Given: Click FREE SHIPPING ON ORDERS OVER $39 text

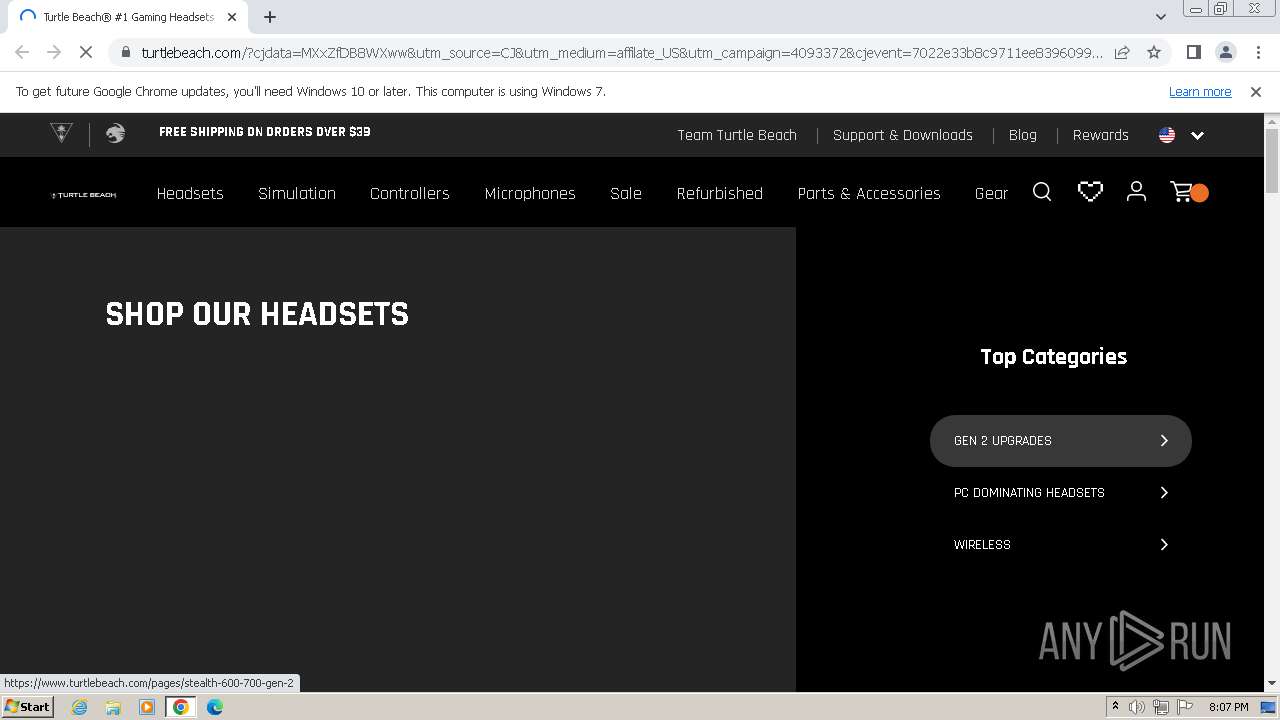Looking at the screenshot, I should [x=265, y=132].
